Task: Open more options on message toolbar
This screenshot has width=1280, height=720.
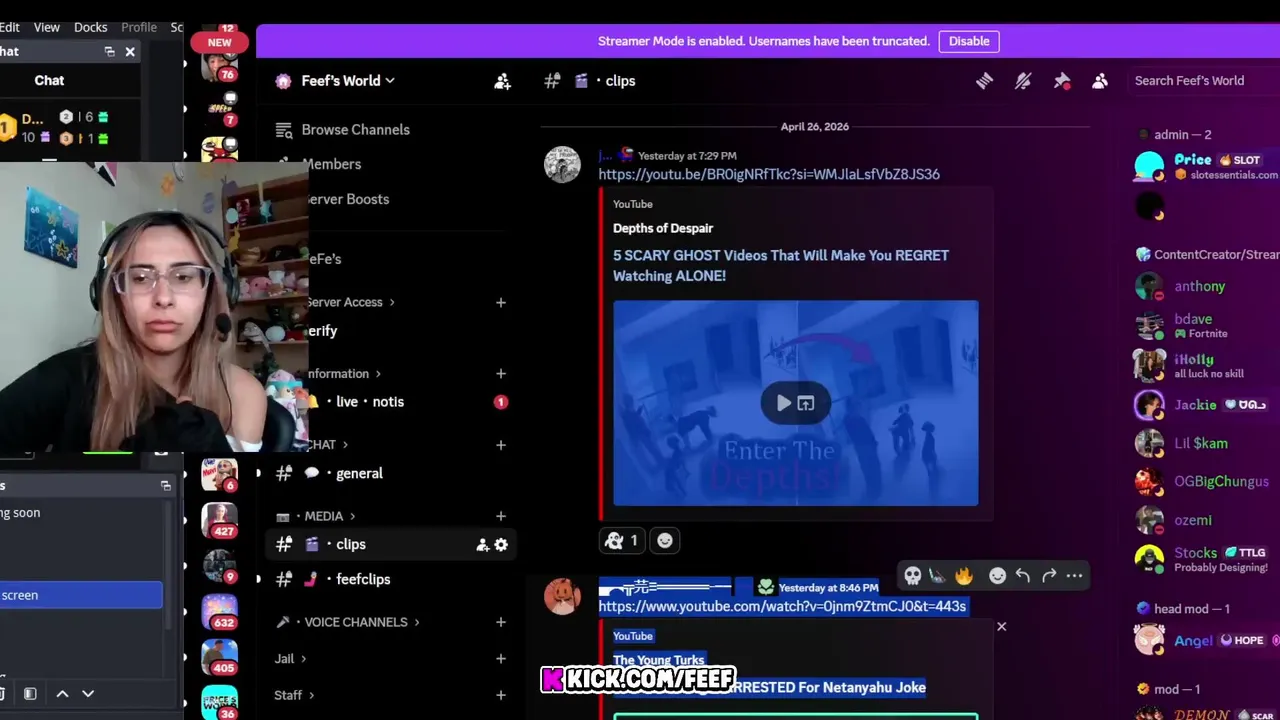Action: tap(1075, 576)
